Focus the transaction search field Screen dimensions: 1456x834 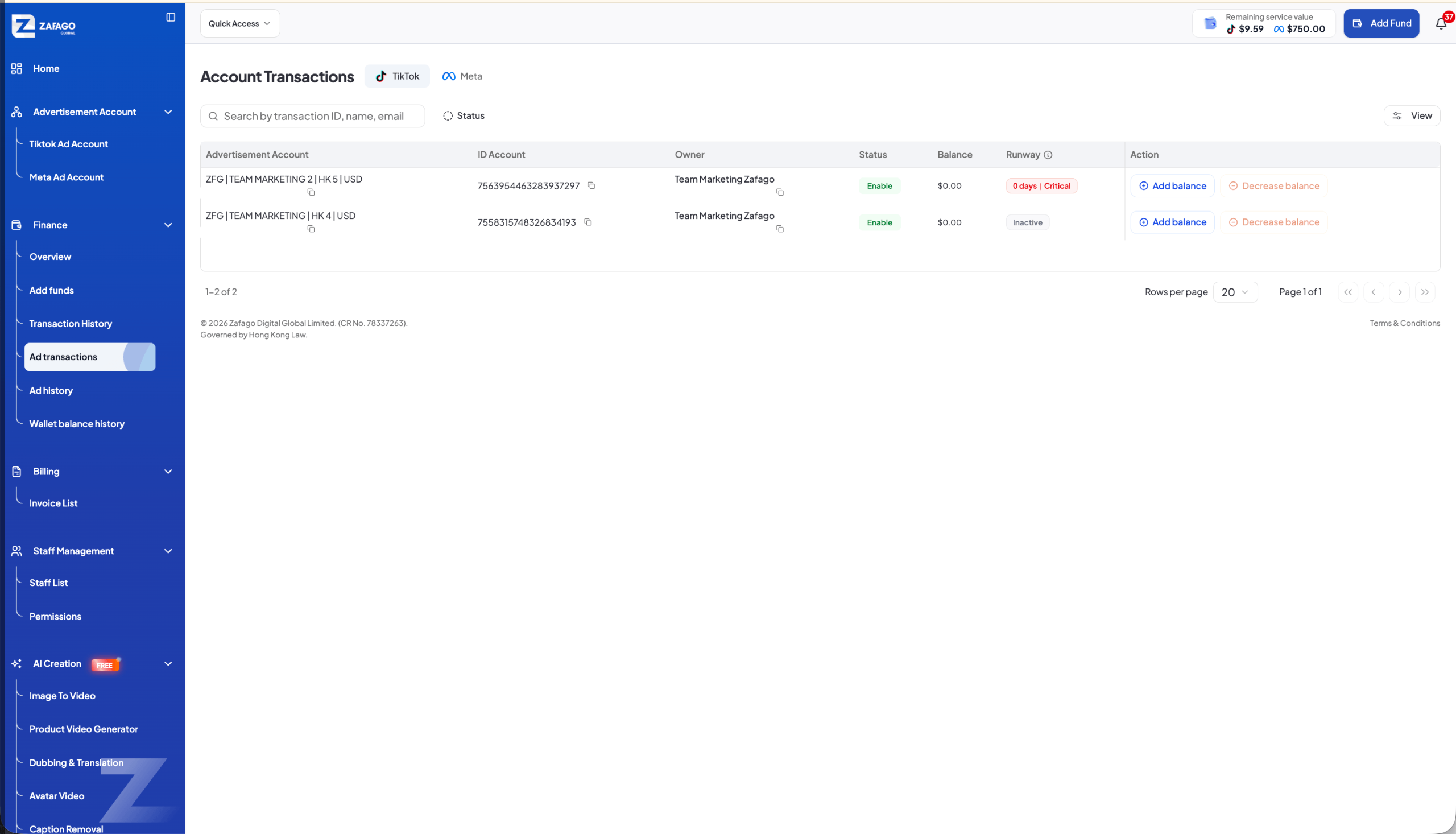tap(313, 116)
